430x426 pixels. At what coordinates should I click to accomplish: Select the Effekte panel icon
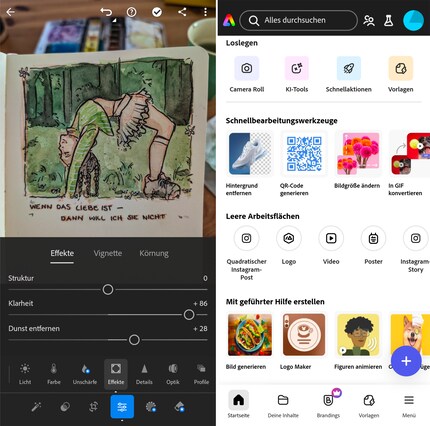[116, 374]
